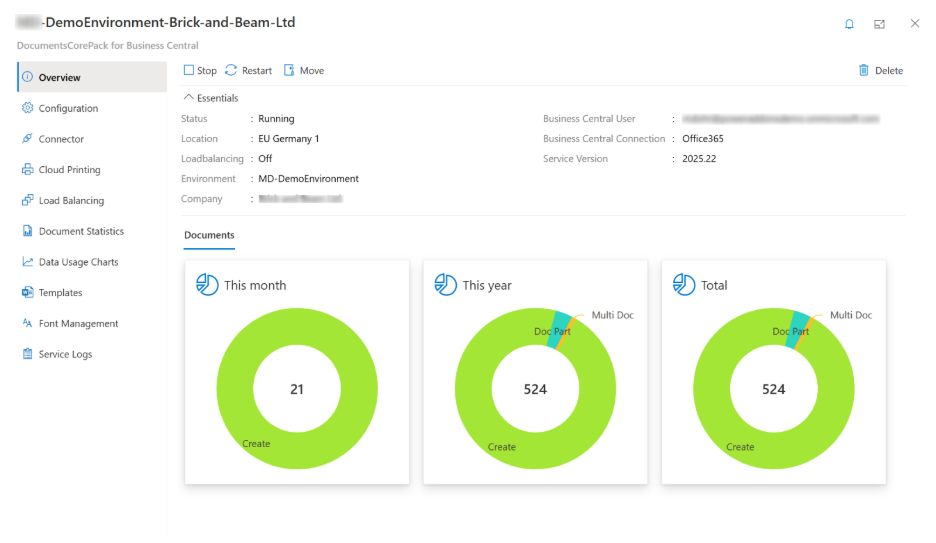Click the 524 count in Total chart
The width and height of the screenshot is (936, 543).
(773, 389)
